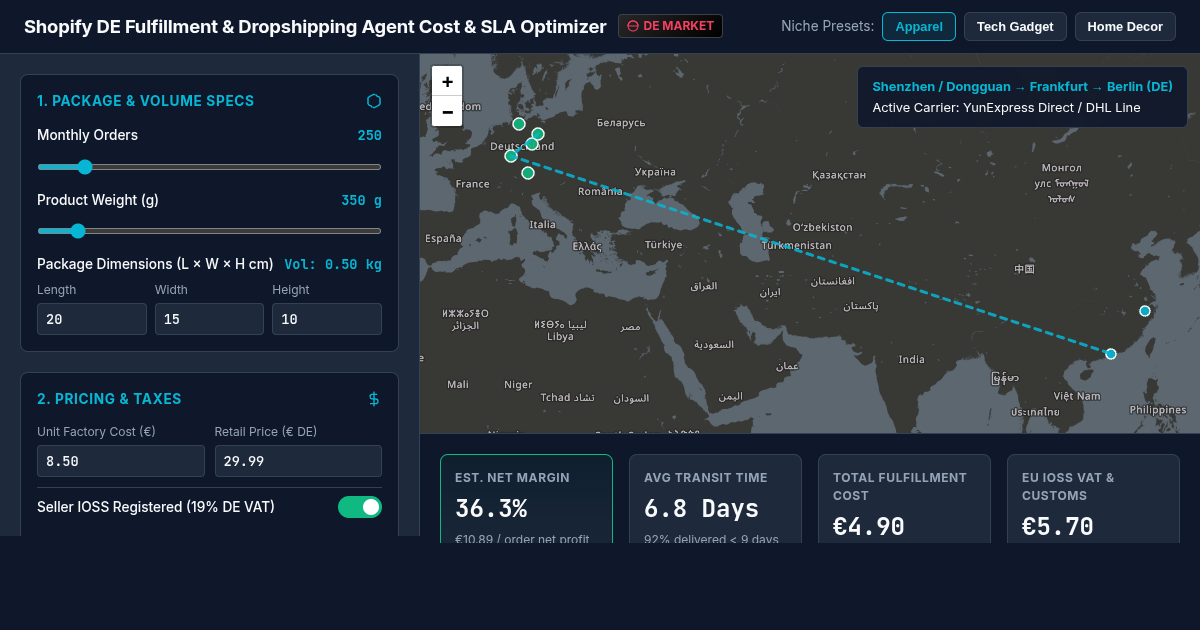Click the '92% delivered < 9 days' note
Screen dimensions: 1200x630
[711, 539]
